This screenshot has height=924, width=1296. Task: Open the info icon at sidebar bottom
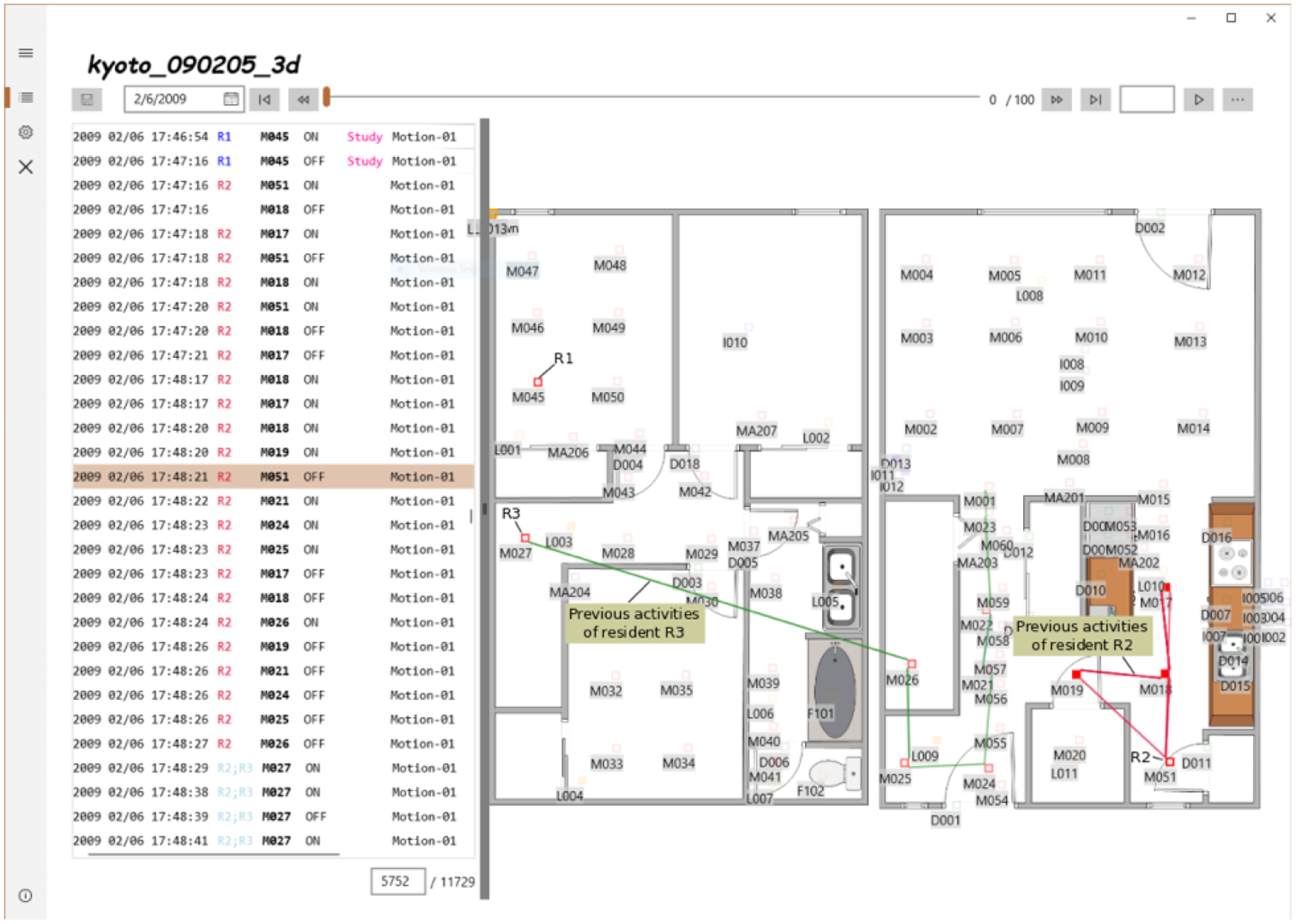tap(25, 895)
